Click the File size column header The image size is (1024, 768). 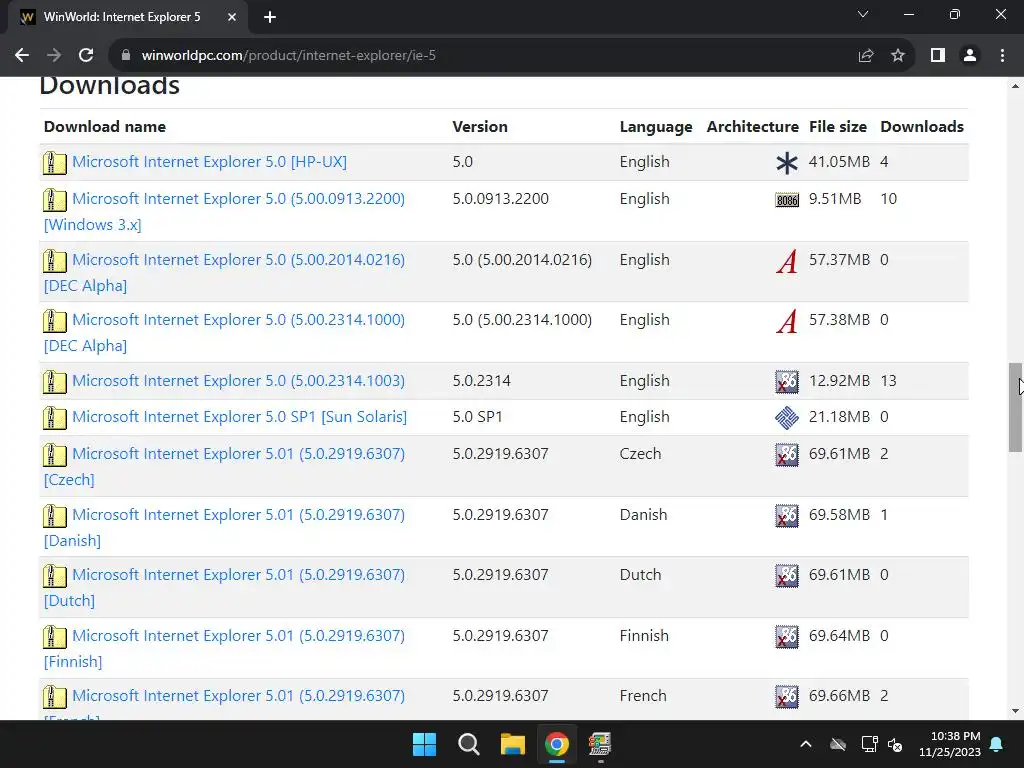[x=838, y=127]
